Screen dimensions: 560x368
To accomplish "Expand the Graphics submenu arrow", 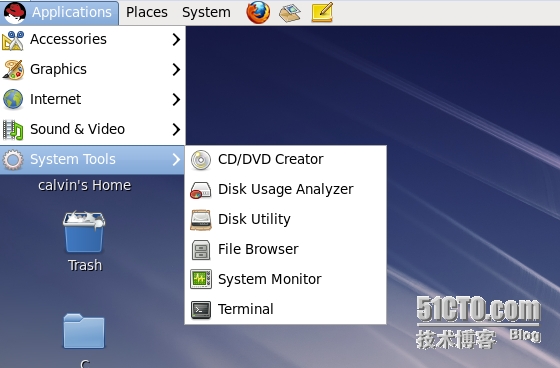I will tap(176, 69).
